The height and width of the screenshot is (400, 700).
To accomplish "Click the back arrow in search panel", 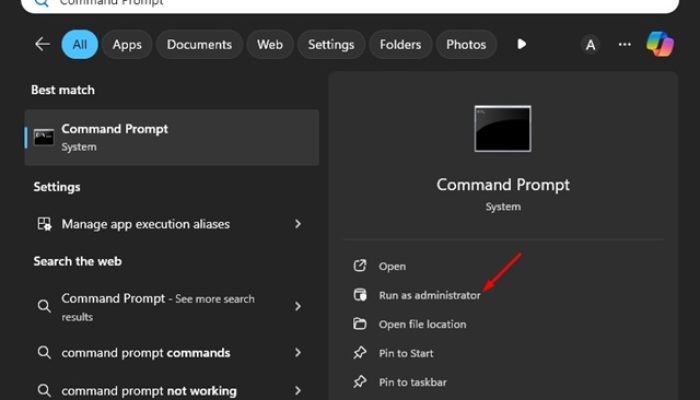I will click(x=42, y=44).
